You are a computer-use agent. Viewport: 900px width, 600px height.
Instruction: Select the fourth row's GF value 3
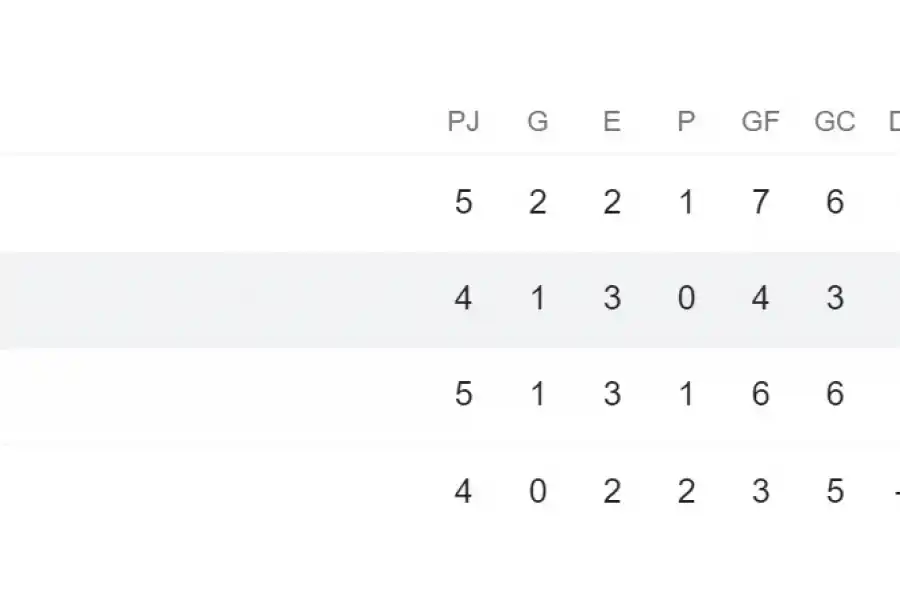click(x=760, y=491)
